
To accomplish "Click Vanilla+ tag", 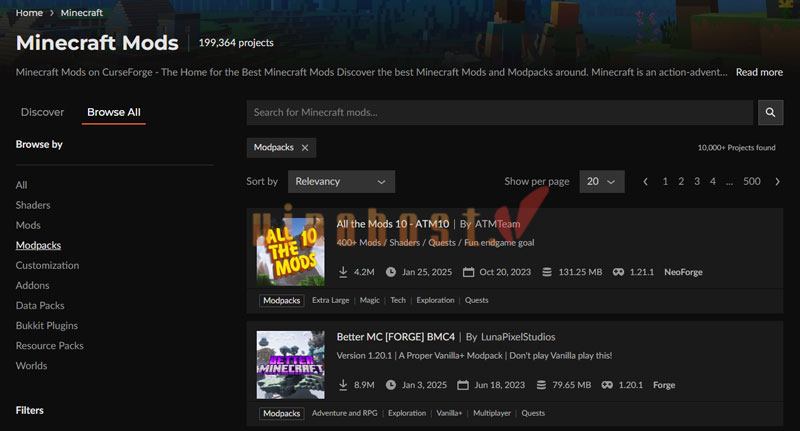I will pos(449,413).
